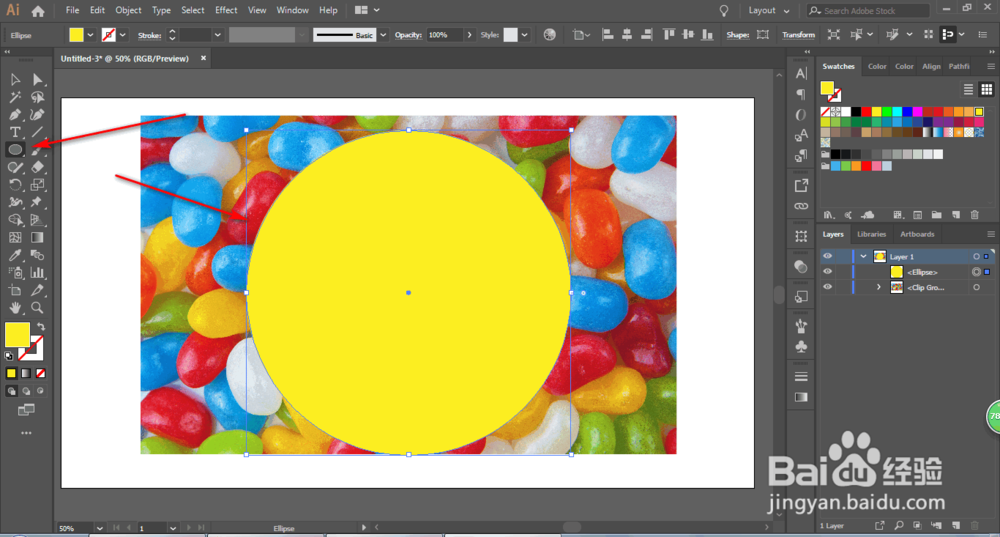Image resolution: width=1000 pixels, height=537 pixels.
Task: Hide the Clip Group sublayer
Action: (827, 287)
